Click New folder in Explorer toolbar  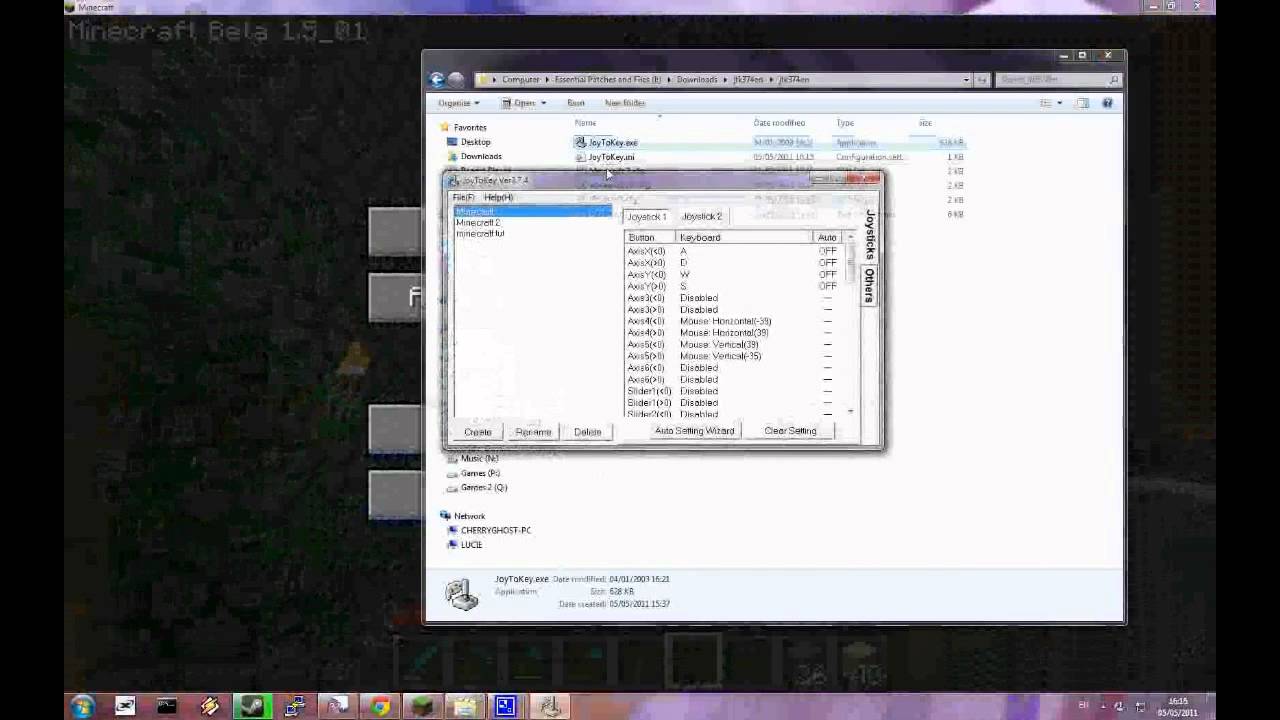point(625,103)
